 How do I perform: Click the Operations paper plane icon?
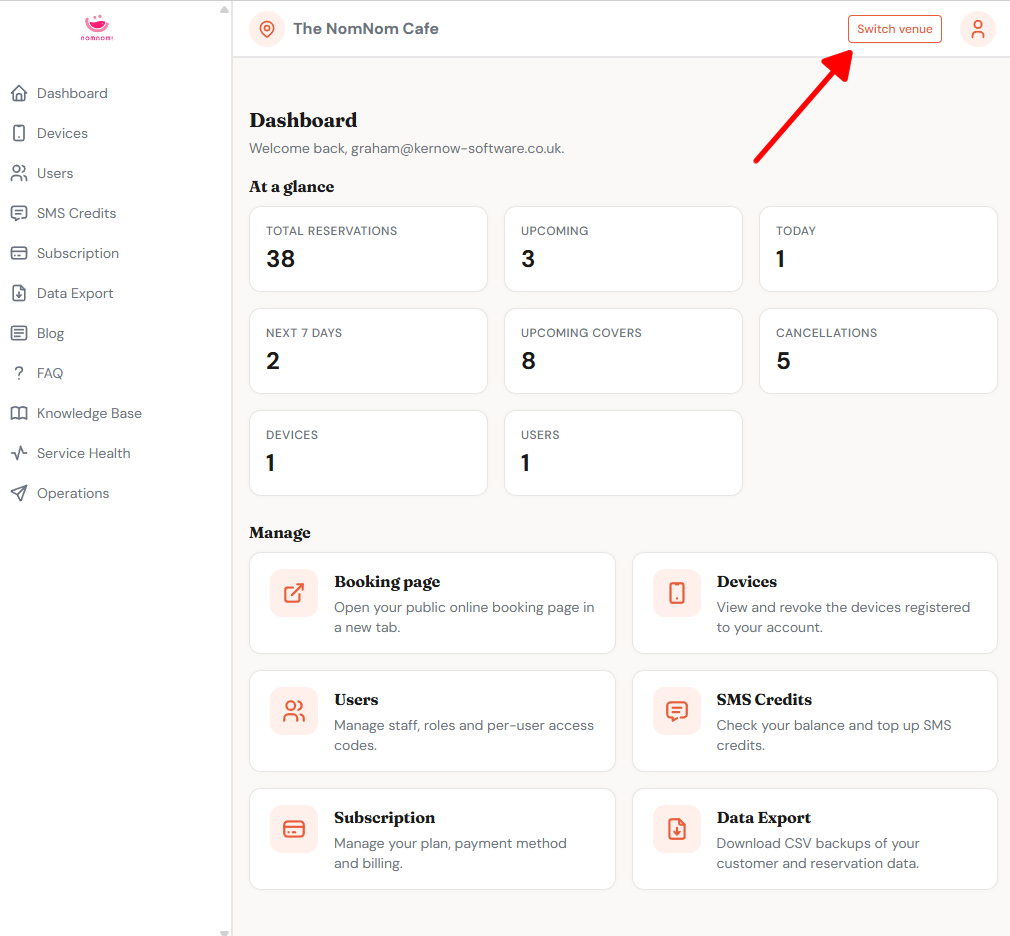19,493
